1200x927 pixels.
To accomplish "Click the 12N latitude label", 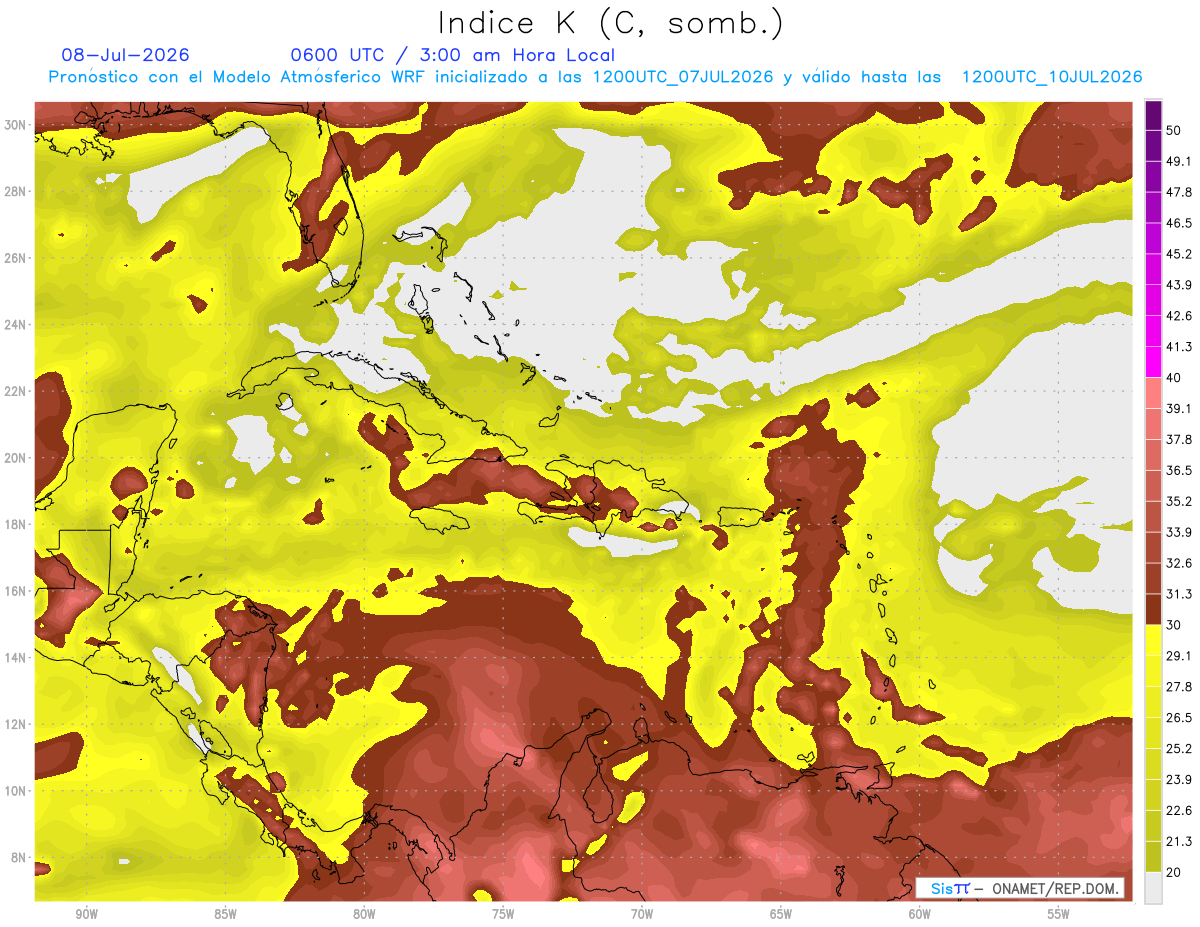I will 16,724.
